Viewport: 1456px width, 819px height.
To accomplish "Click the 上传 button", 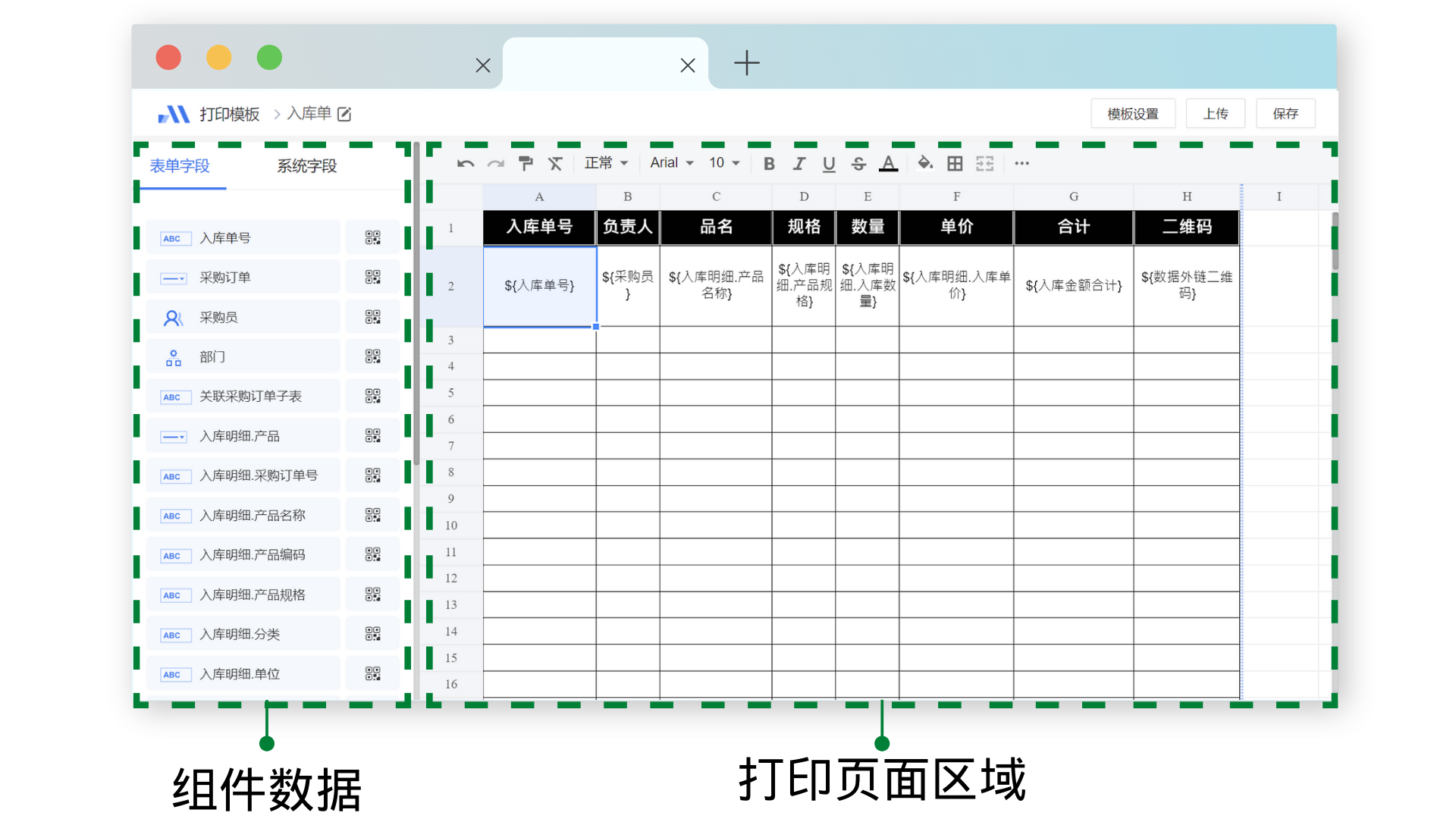I will [x=1216, y=114].
